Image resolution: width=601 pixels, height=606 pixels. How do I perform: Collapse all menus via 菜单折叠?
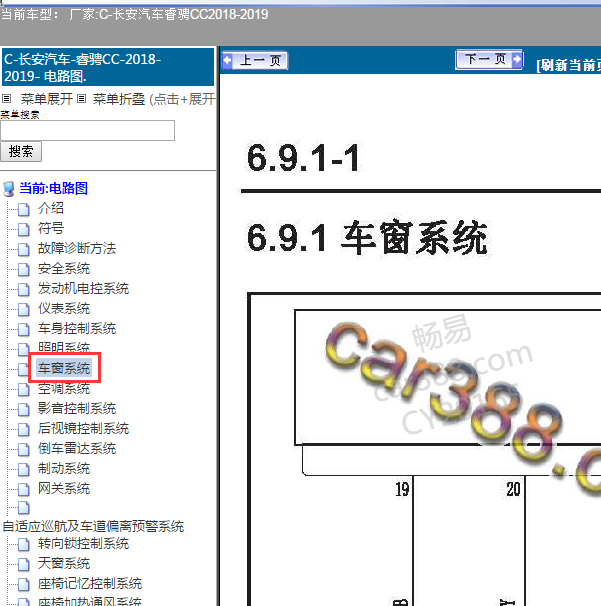tap(119, 99)
